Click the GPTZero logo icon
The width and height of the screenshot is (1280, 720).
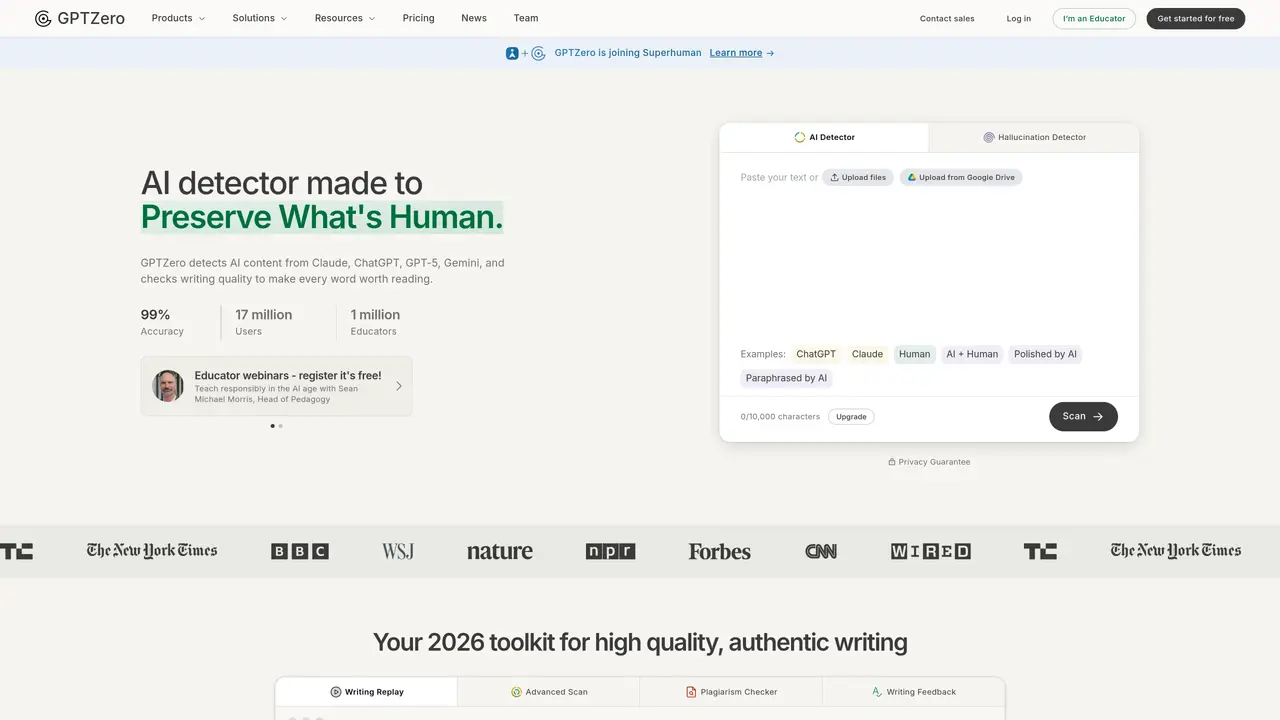43,18
